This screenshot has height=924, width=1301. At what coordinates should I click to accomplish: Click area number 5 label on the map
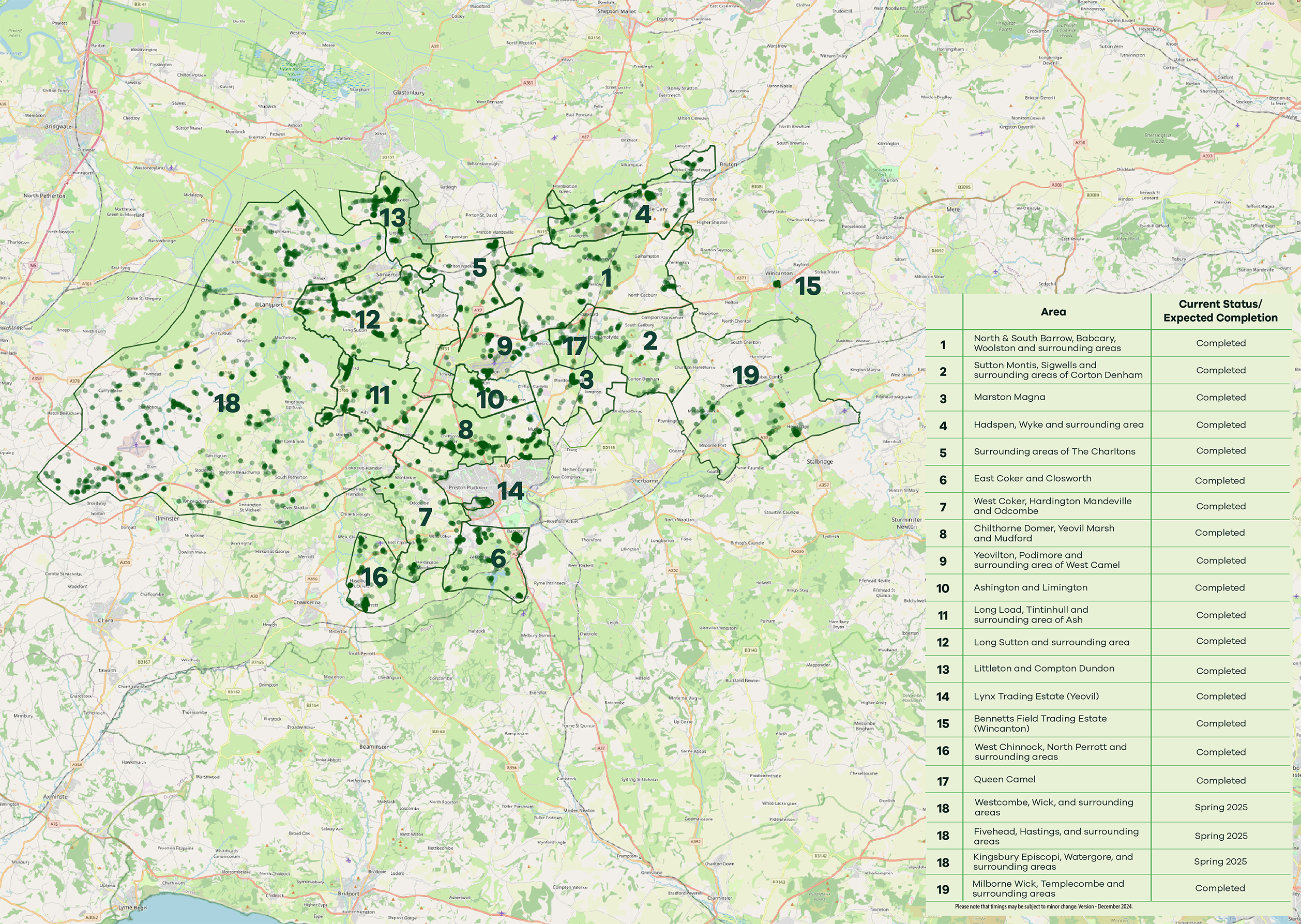(479, 267)
